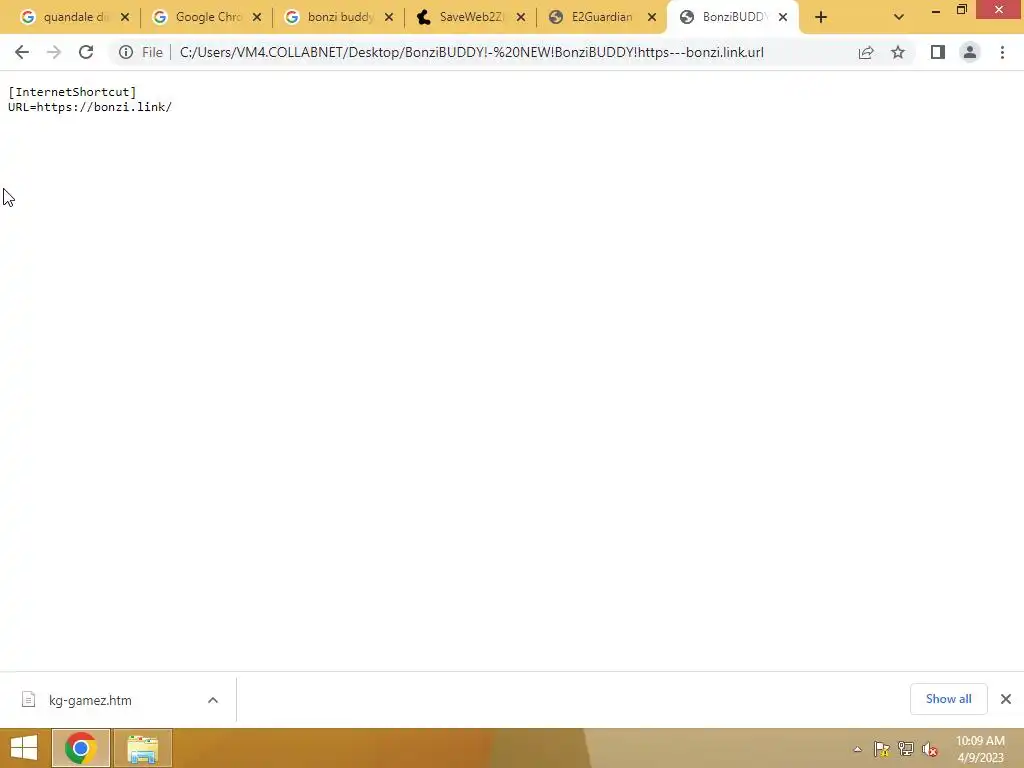Click Show all downloads button
This screenshot has width=1024, height=768.
coord(948,699)
